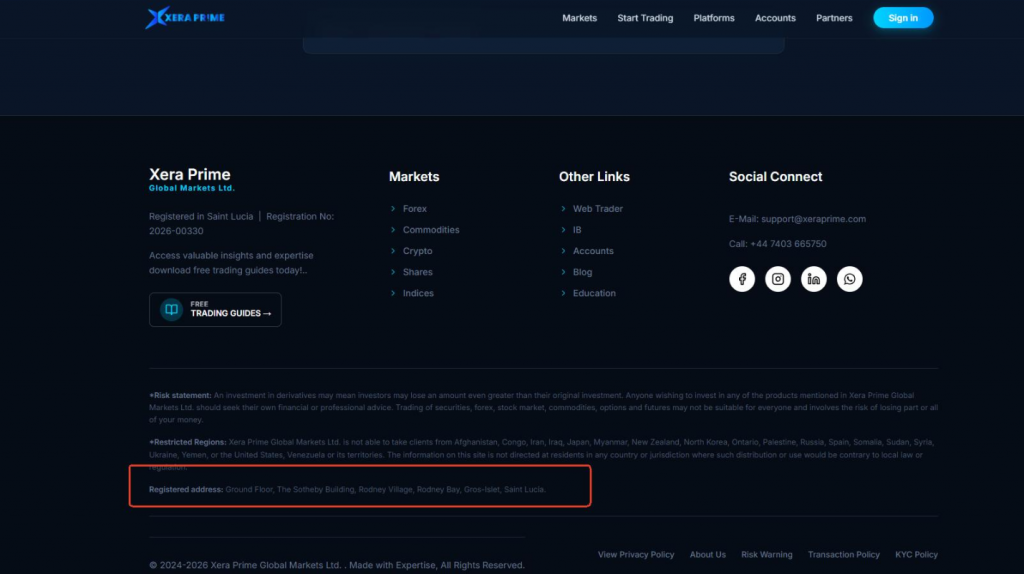Screen dimensions: 1024x574
Task: Open View Privacy Policy link
Action: (635, 554)
